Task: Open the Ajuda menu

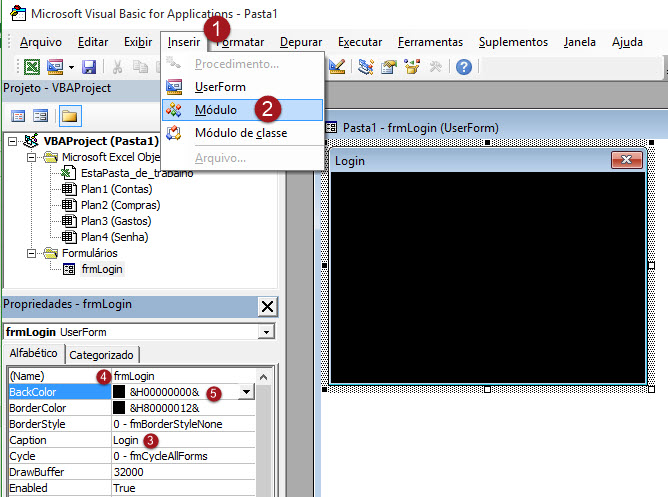Action: click(x=627, y=42)
